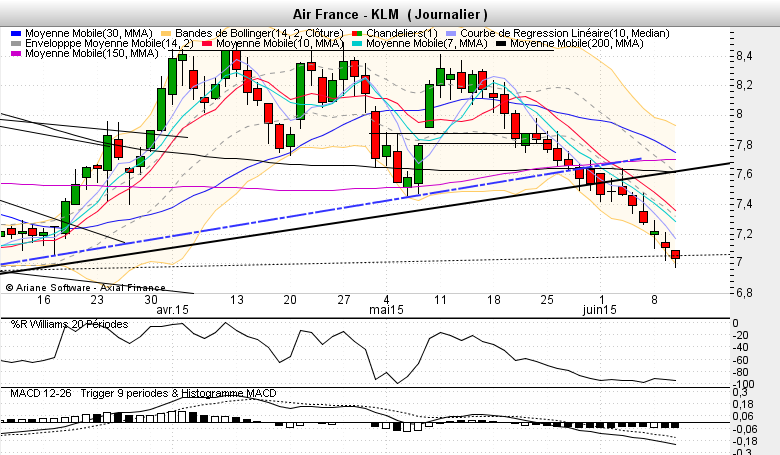Click the black swatch for Moyenne Mobile(200, MMA)
Viewport: 780px width, 455px height.
coord(501,43)
